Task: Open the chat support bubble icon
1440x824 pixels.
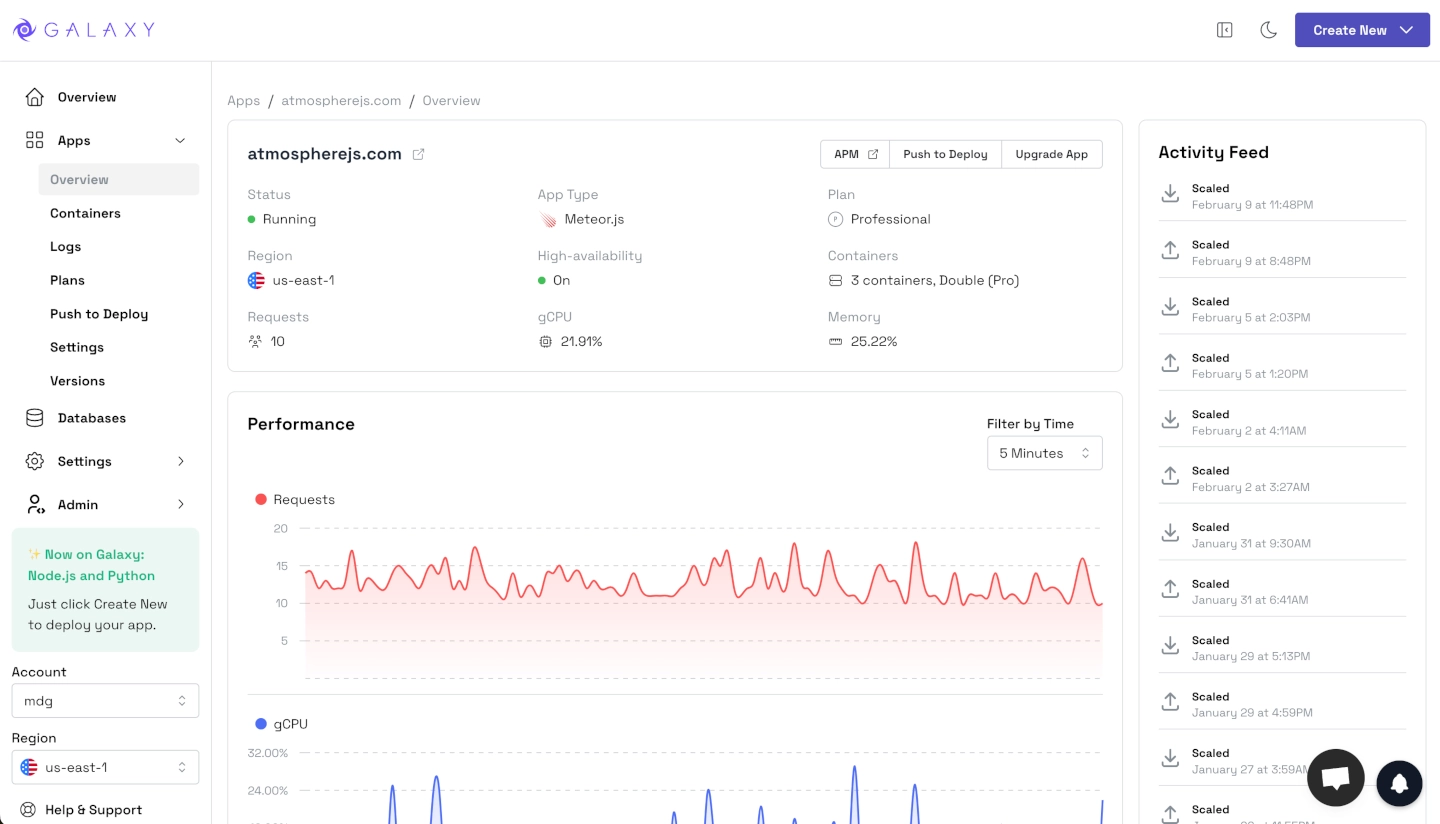Action: click(1335, 777)
